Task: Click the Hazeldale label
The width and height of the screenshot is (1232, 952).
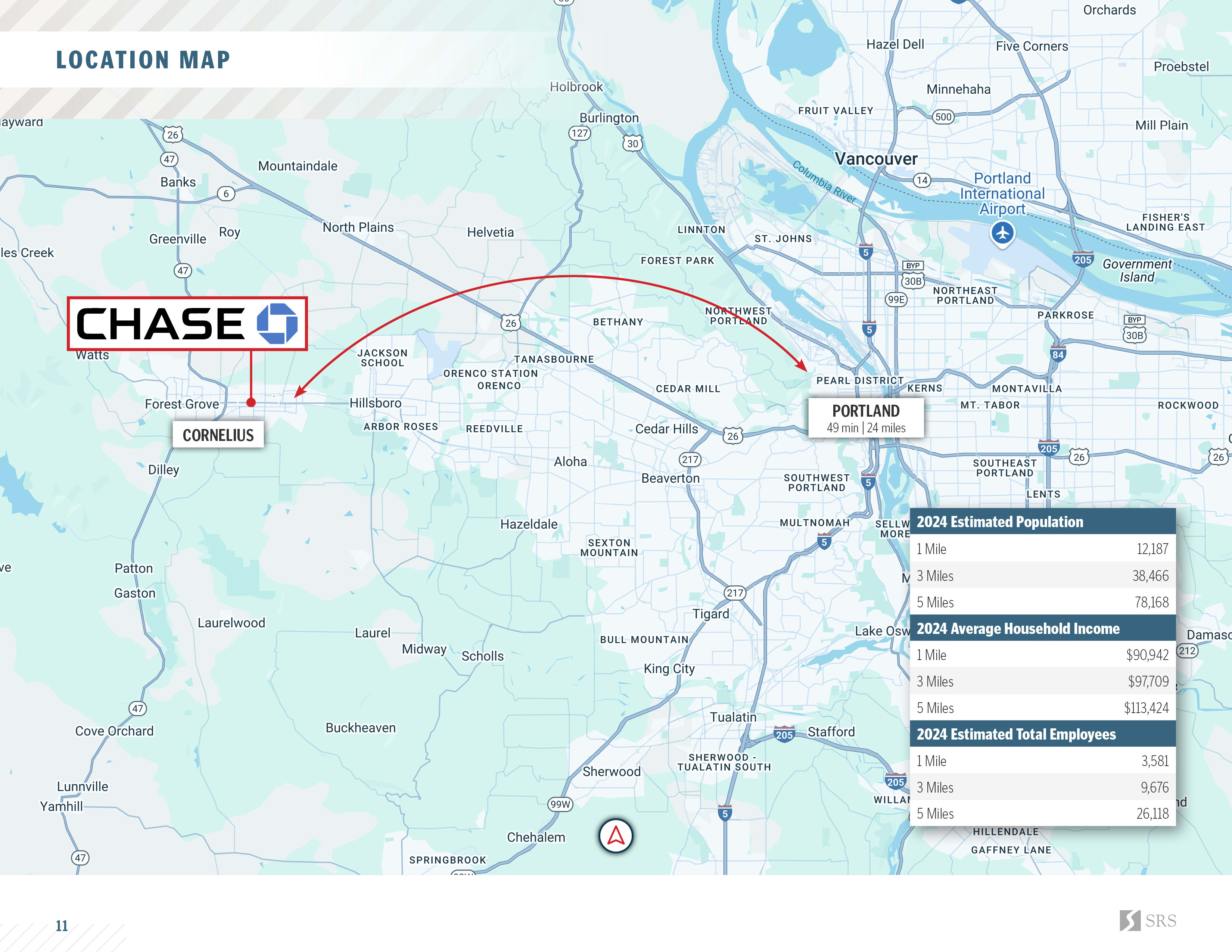Action: click(x=529, y=525)
